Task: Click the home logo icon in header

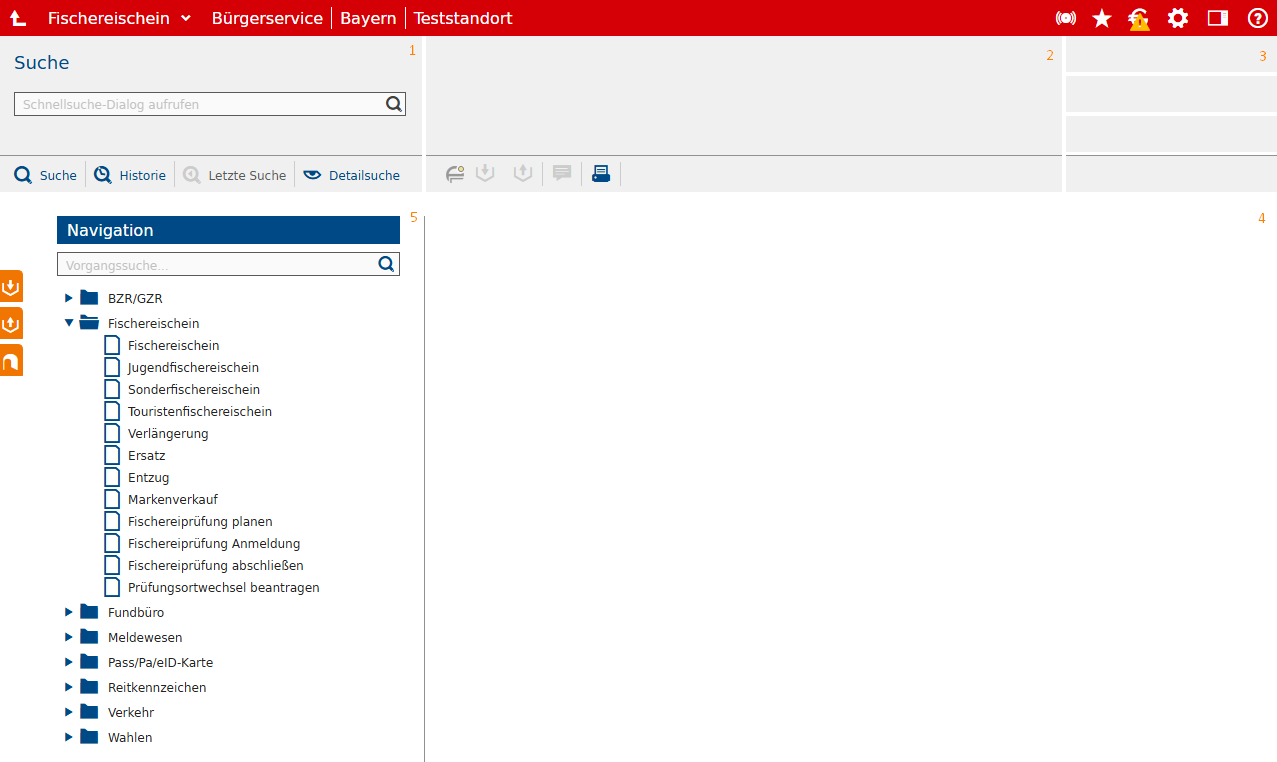Action: point(18,18)
